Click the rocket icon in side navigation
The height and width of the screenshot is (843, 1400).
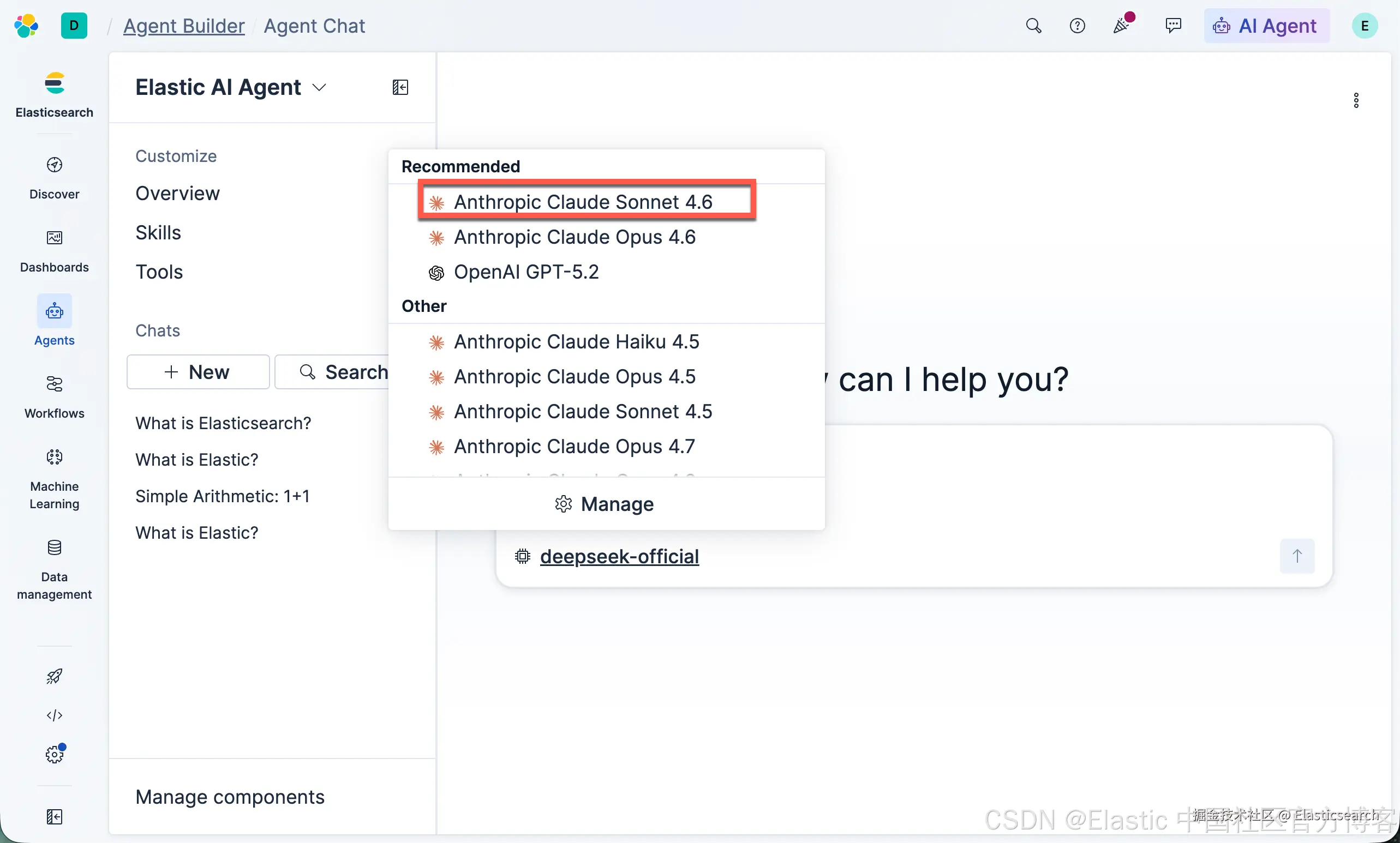[x=55, y=676]
